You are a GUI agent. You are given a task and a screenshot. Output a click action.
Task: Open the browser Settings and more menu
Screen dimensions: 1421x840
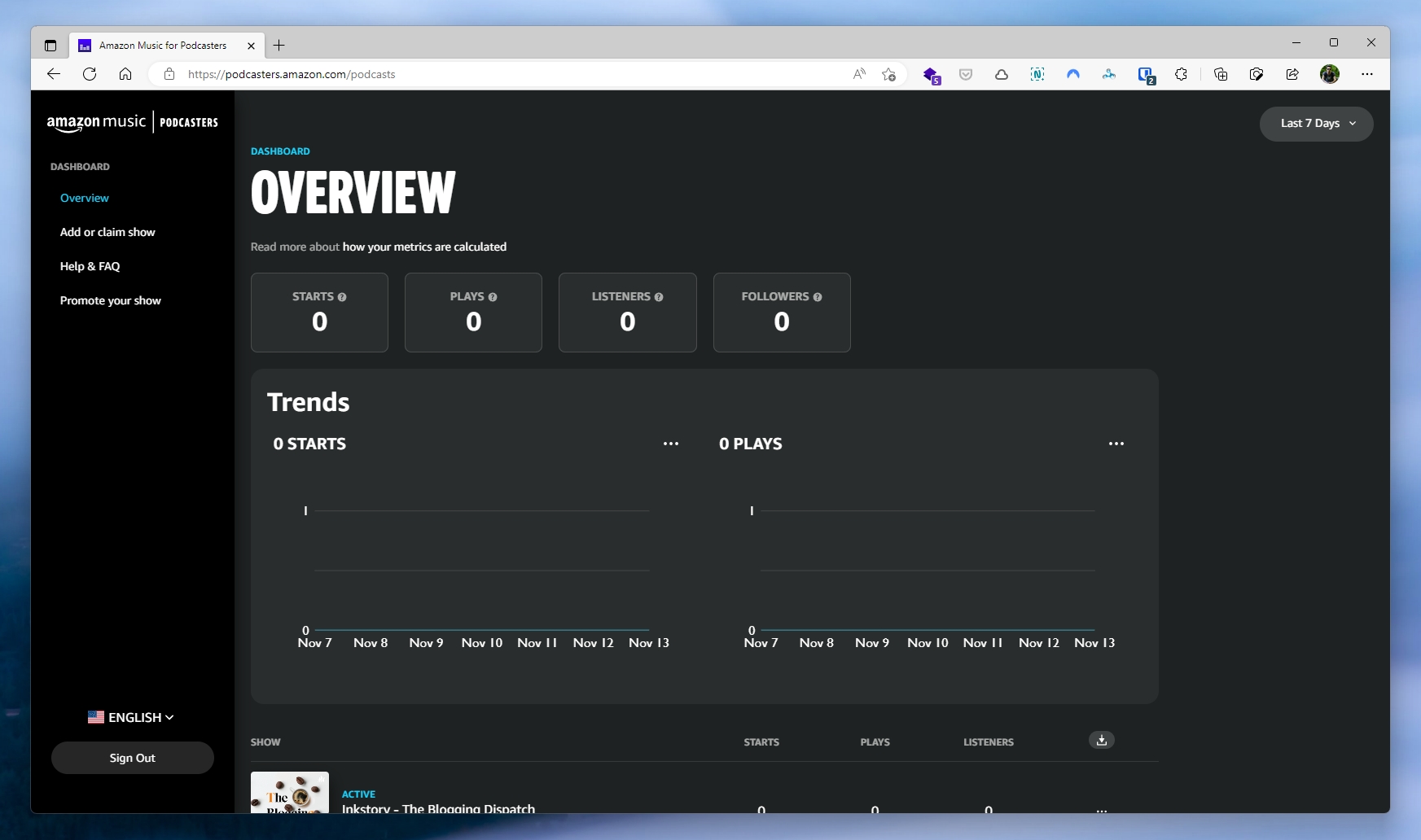1367,74
